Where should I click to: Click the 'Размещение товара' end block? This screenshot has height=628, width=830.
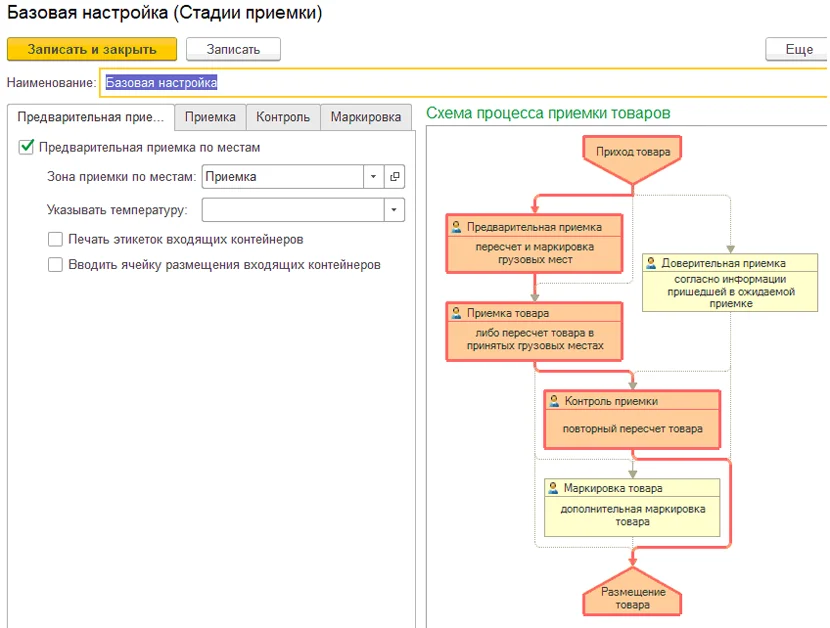[633, 593]
